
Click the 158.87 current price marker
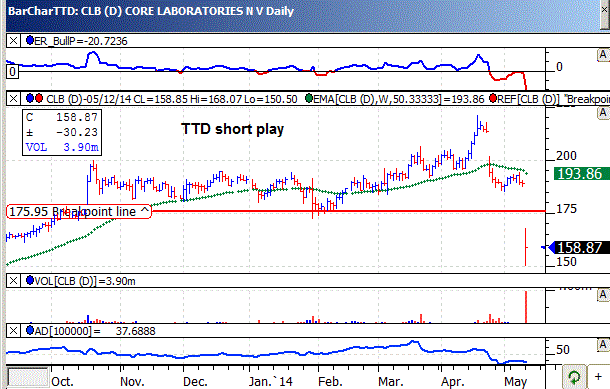pyautogui.click(x=578, y=247)
